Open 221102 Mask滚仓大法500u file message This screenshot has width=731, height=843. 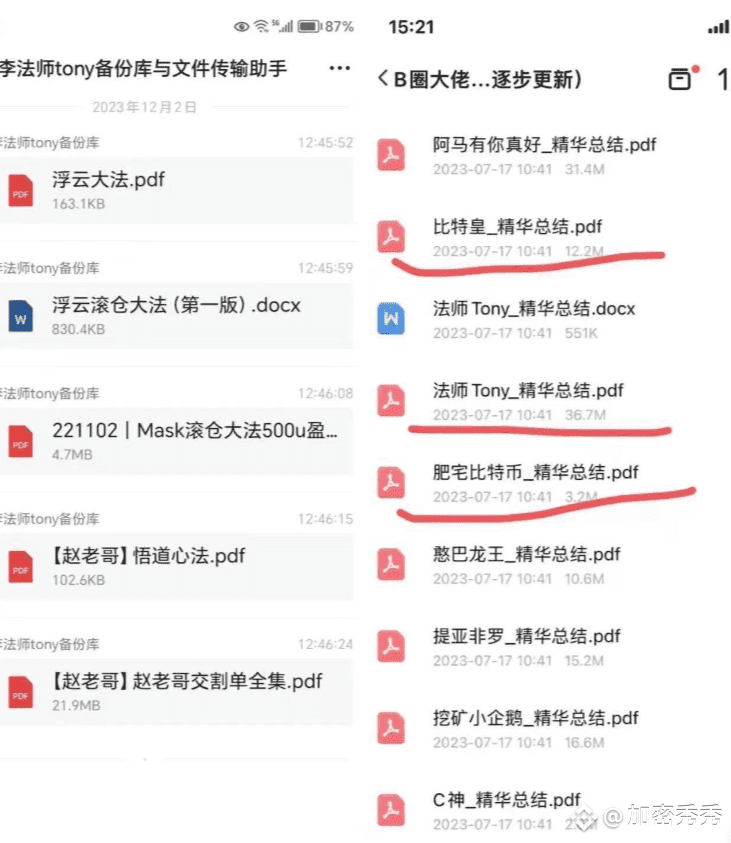(x=176, y=441)
